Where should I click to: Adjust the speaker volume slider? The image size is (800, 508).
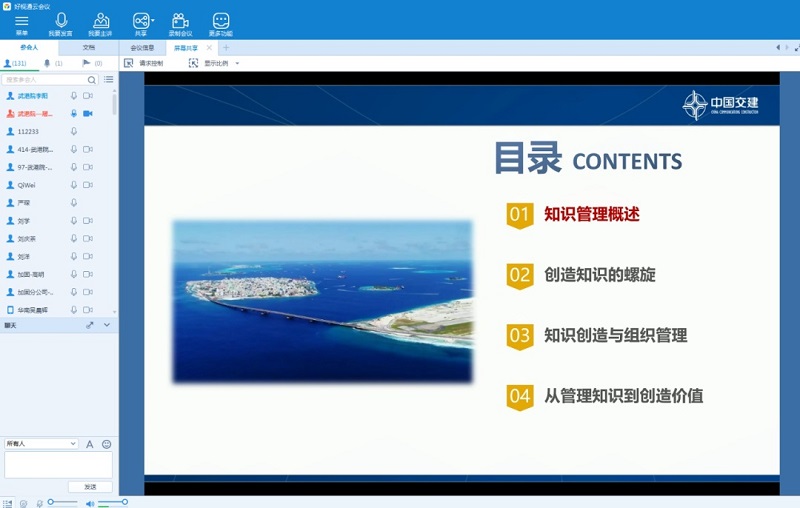[111, 502]
